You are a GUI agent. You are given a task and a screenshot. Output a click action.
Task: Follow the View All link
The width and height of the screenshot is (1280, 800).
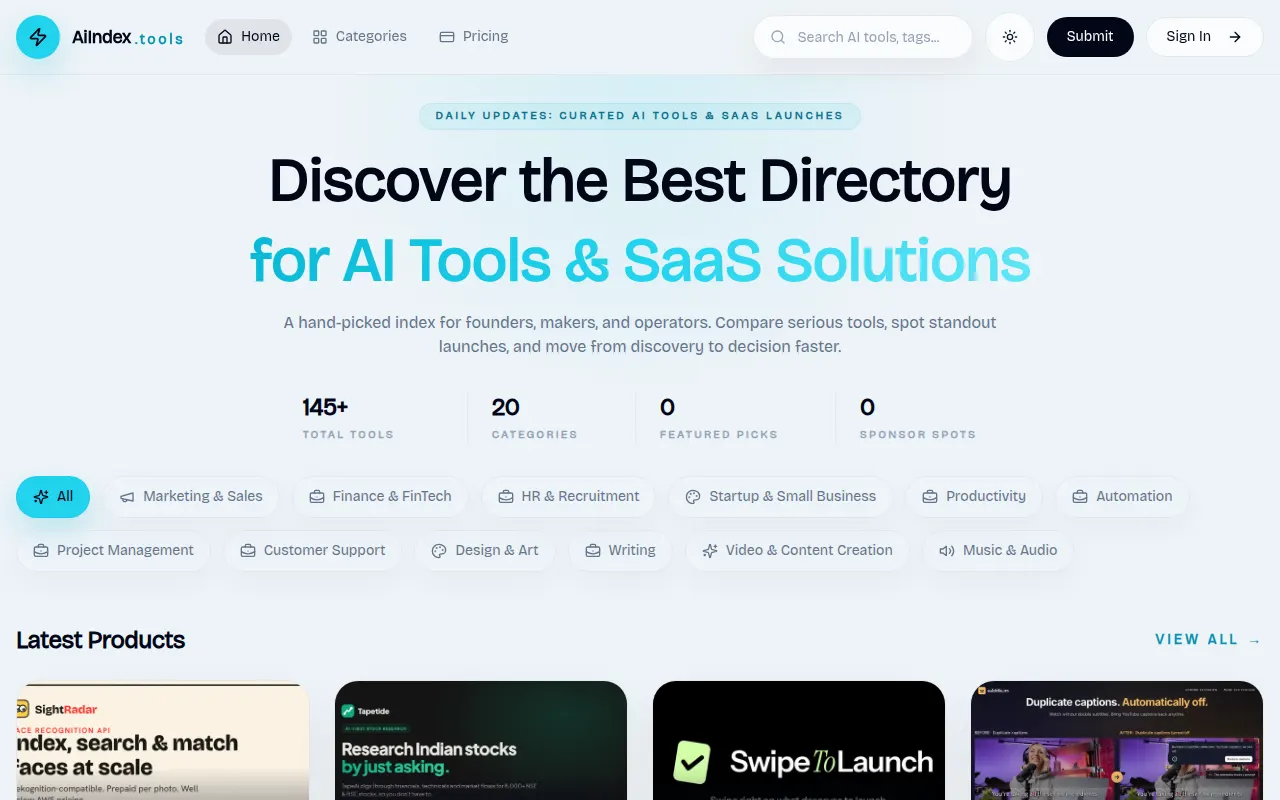click(x=1209, y=640)
